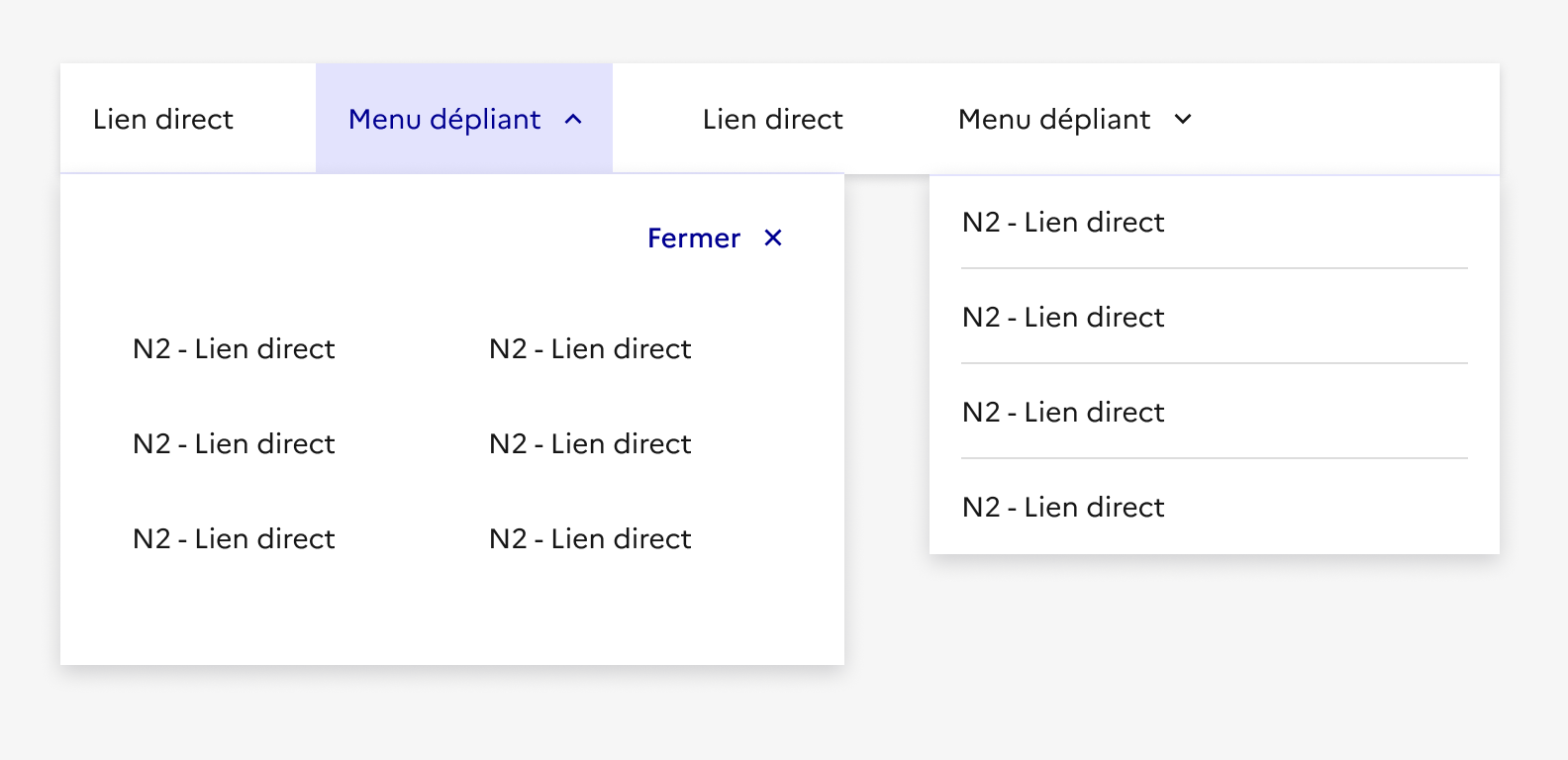The image size is (1568, 760).
Task: Select the last N2 - Lien direct in the right dropdown list
Action: (1063, 507)
